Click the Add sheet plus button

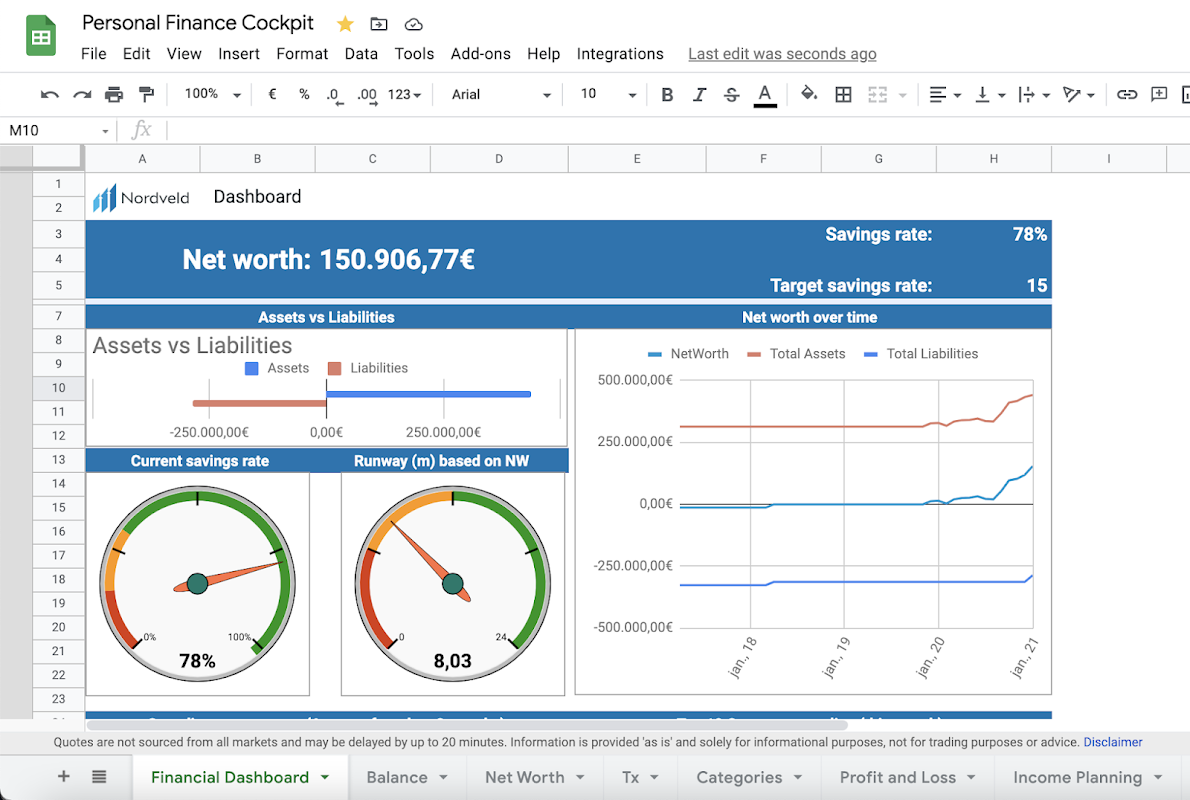[64, 776]
